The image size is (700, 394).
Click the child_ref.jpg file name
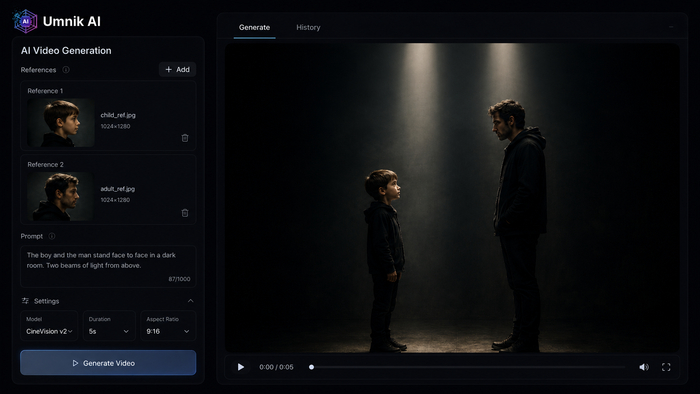118,115
